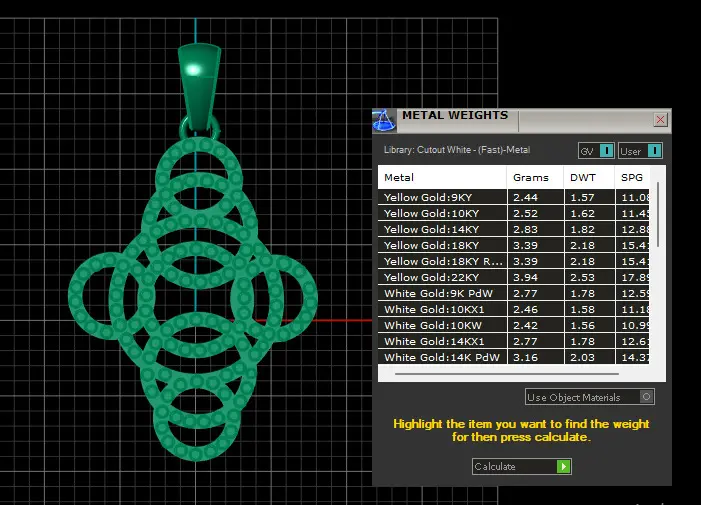Select the White Gold:10KX1 row
The height and width of the screenshot is (505, 701).
514,309
